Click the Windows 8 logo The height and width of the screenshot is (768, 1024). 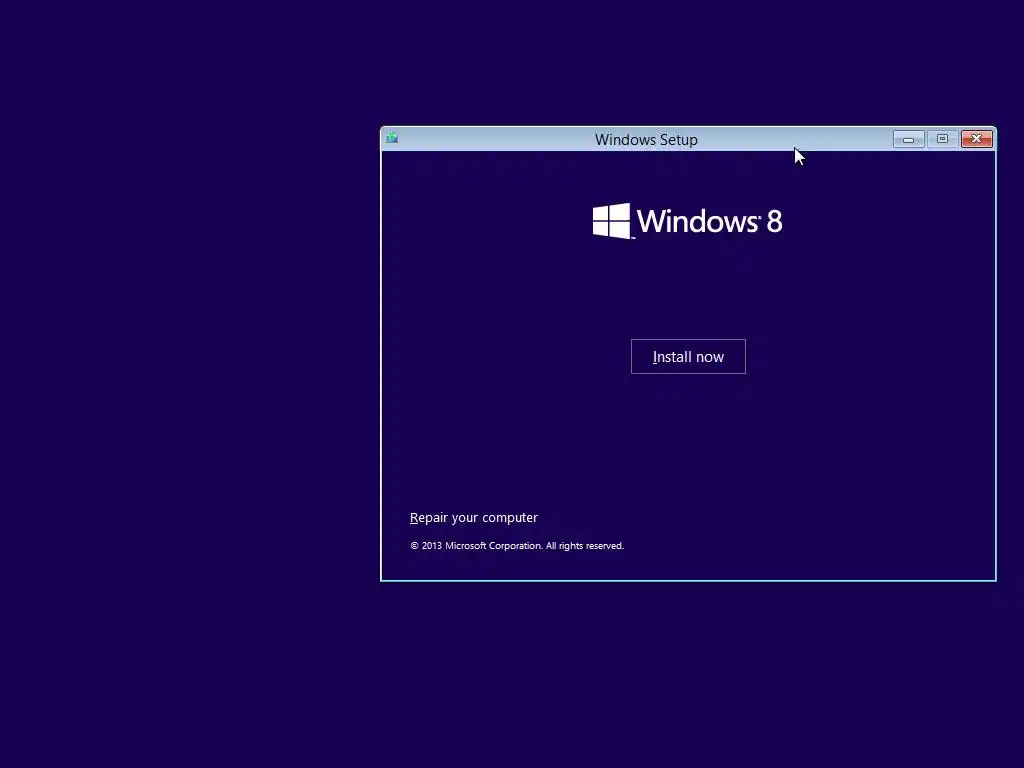[x=687, y=221]
